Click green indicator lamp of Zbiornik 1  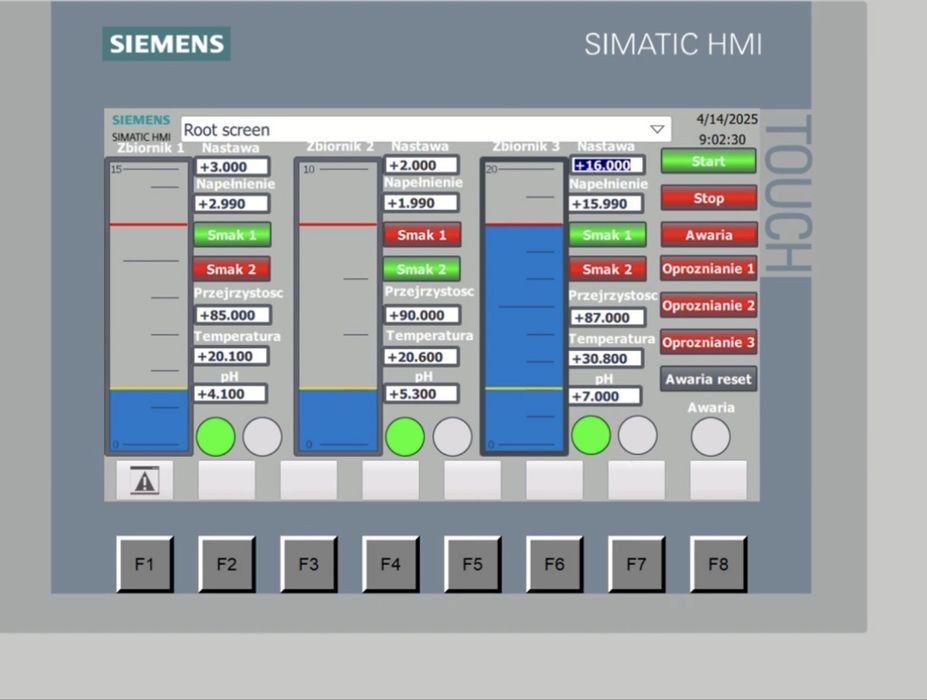[x=215, y=437]
